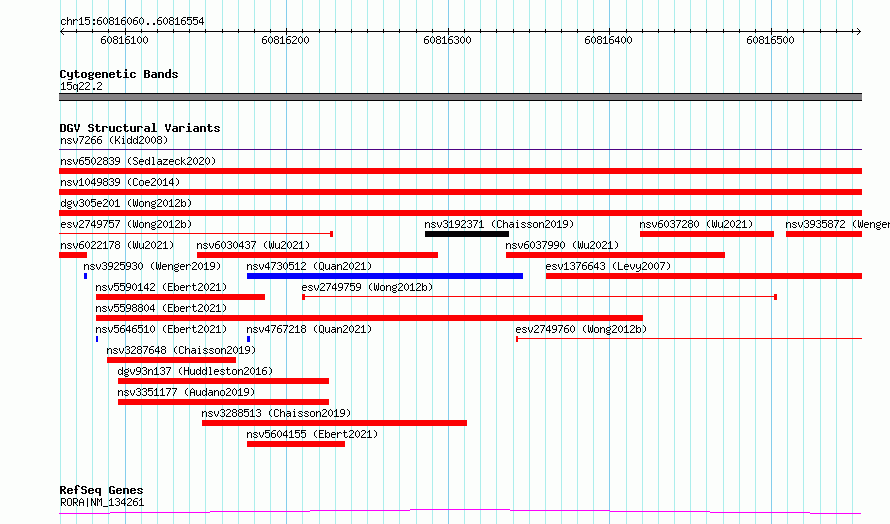This screenshot has width=890, height=524.
Task: Click small blue marker under nsv3925930
Action: tap(86, 276)
